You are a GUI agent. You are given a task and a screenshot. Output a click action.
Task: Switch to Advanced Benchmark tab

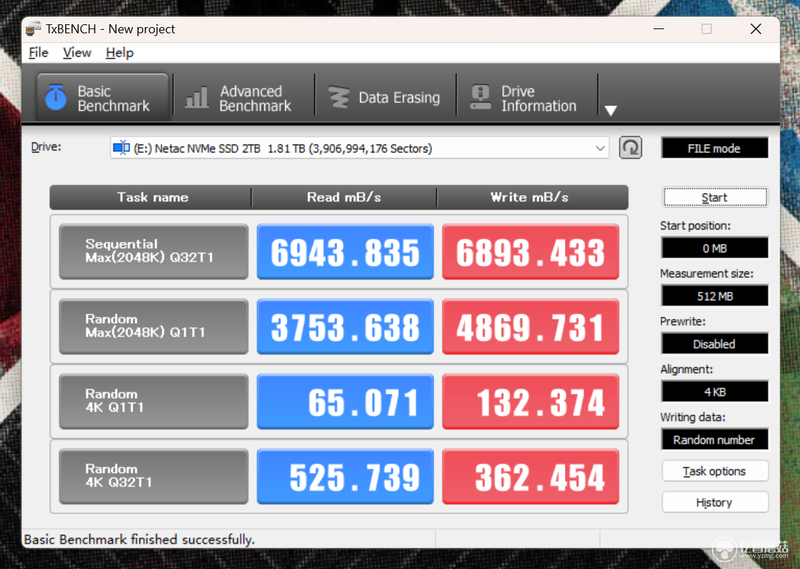244,97
